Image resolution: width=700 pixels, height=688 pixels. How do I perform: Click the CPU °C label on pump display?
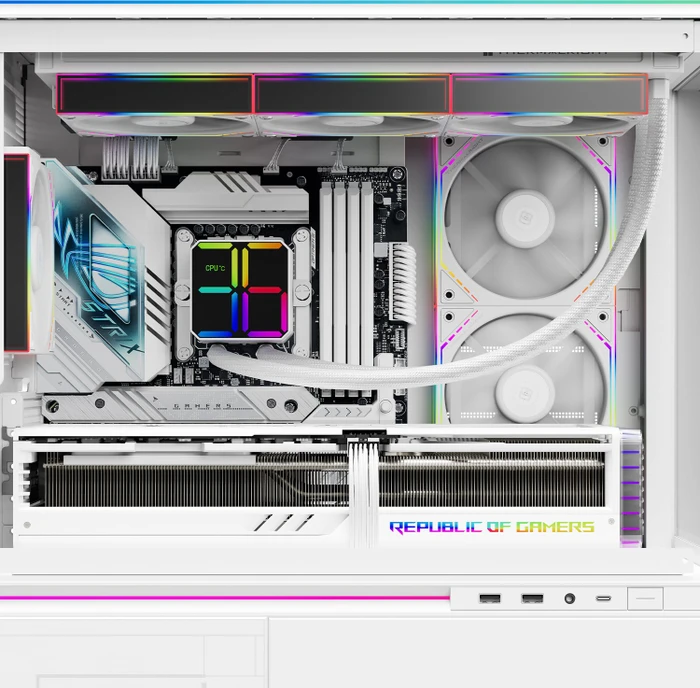click(215, 268)
